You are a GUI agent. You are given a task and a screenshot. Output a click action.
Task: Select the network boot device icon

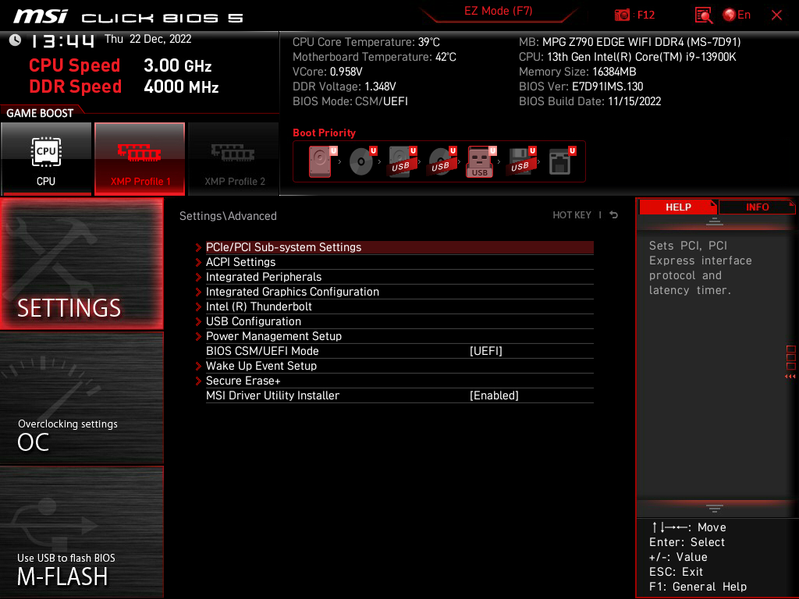pos(561,161)
